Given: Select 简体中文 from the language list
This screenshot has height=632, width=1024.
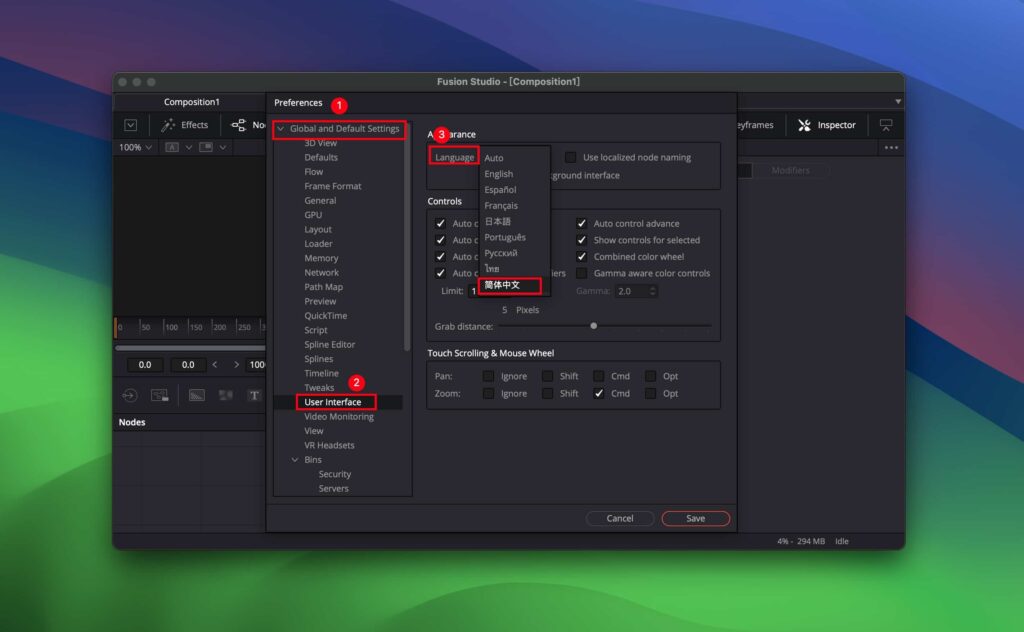Looking at the screenshot, I should (500, 285).
